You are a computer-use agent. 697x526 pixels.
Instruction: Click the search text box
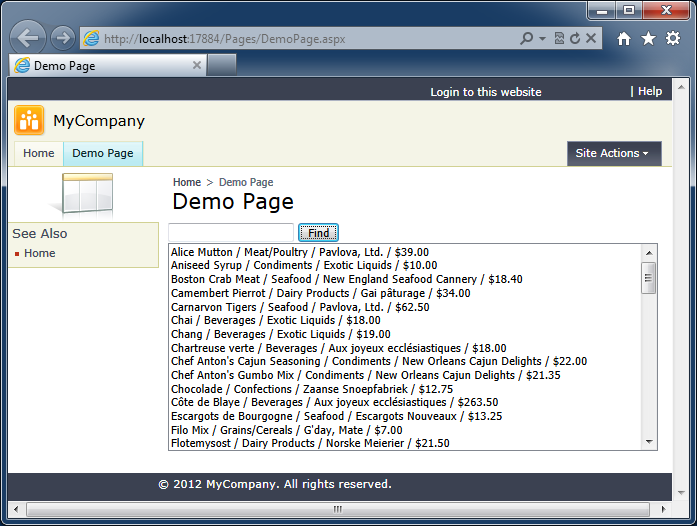231,233
